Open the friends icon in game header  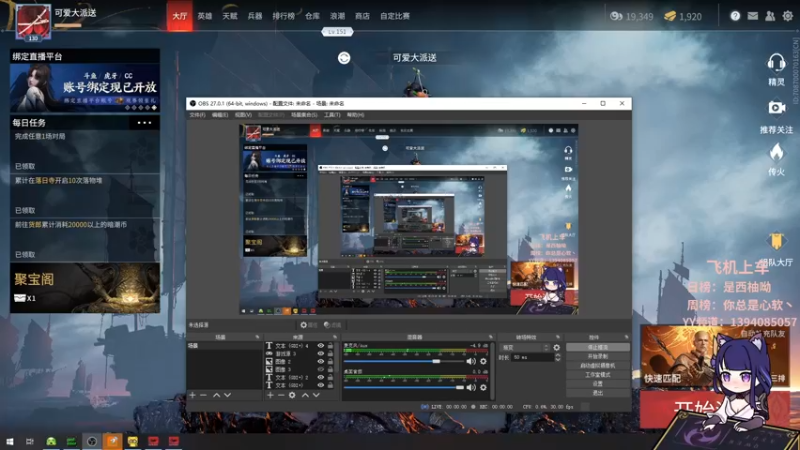pyautogui.click(x=770, y=16)
